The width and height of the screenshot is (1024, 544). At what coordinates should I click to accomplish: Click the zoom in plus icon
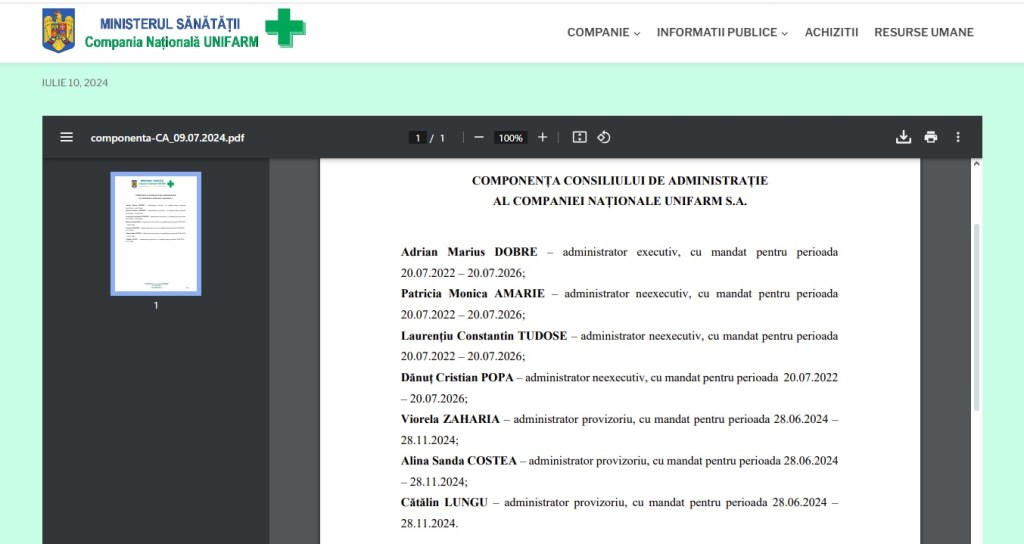coord(542,137)
